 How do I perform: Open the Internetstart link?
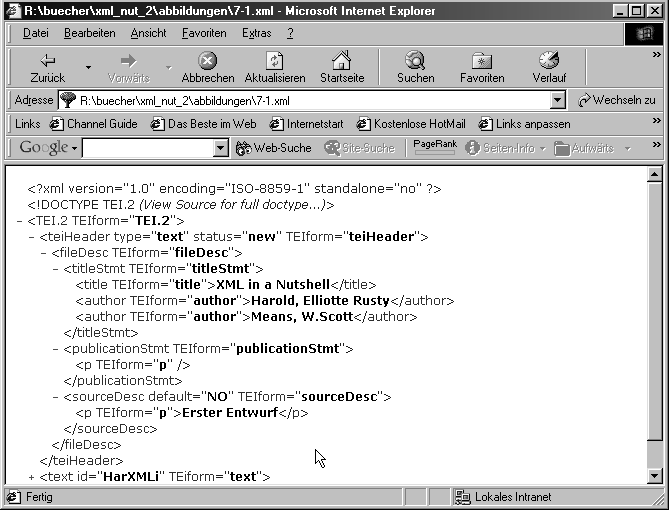click(x=306, y=124)
